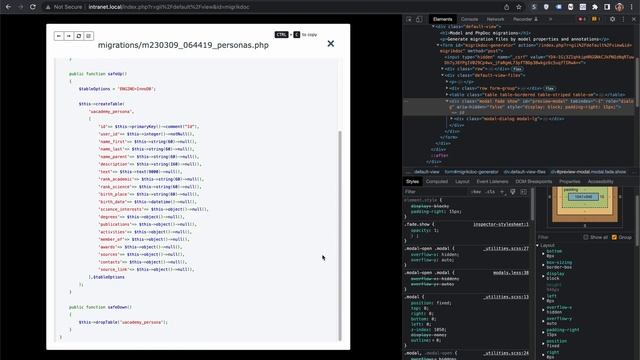The width and height of the screenshot is (640, 360).
Task: Click the yellow warning count badge in DevTools
Action: click(595, 19)
